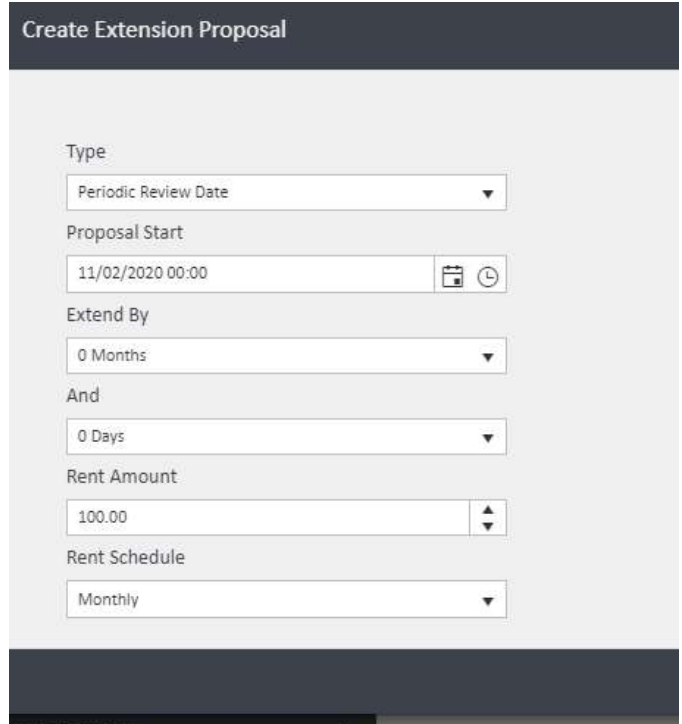Screen dimensions: 682x724
Task: Expand the And dropdown arrow
Action: click(x=488, y=438)
